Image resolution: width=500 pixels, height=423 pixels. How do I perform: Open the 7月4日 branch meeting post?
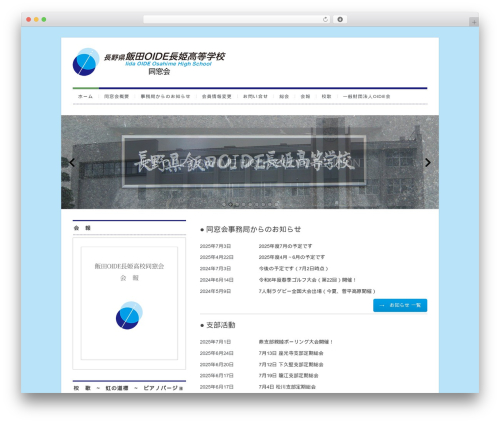pyautogui.click(x=287, y=387)
